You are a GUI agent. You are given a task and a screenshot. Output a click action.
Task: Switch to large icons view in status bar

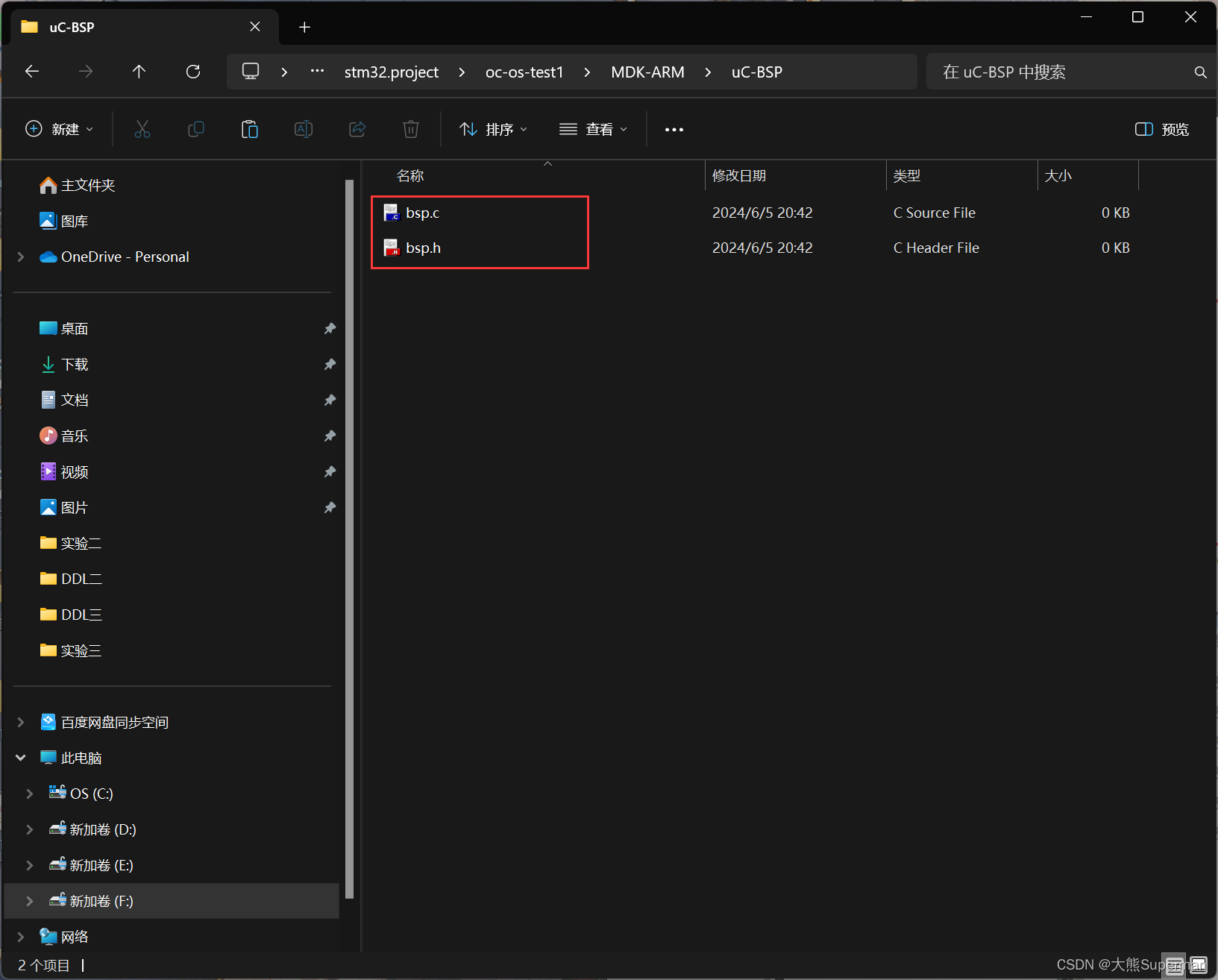(1198, 965)
